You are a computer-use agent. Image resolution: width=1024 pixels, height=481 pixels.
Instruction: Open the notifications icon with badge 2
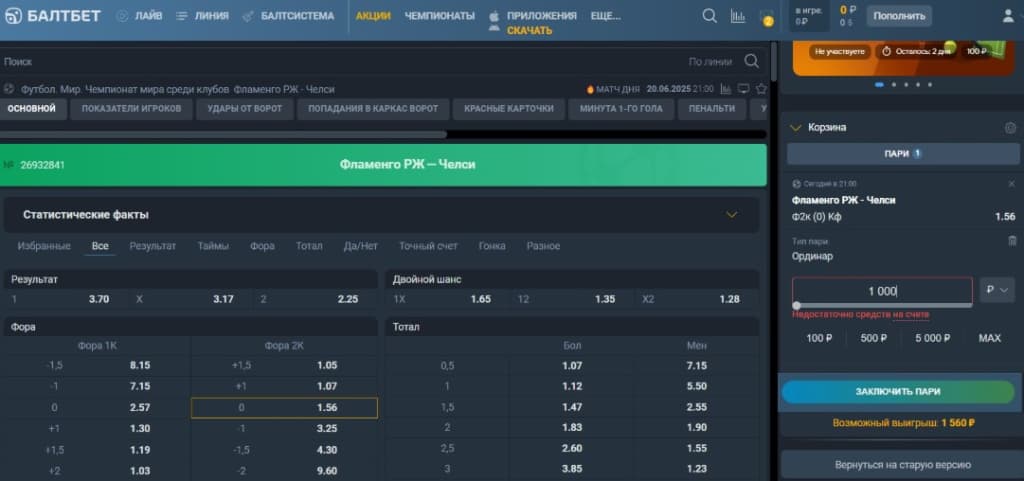coord(767,19)
